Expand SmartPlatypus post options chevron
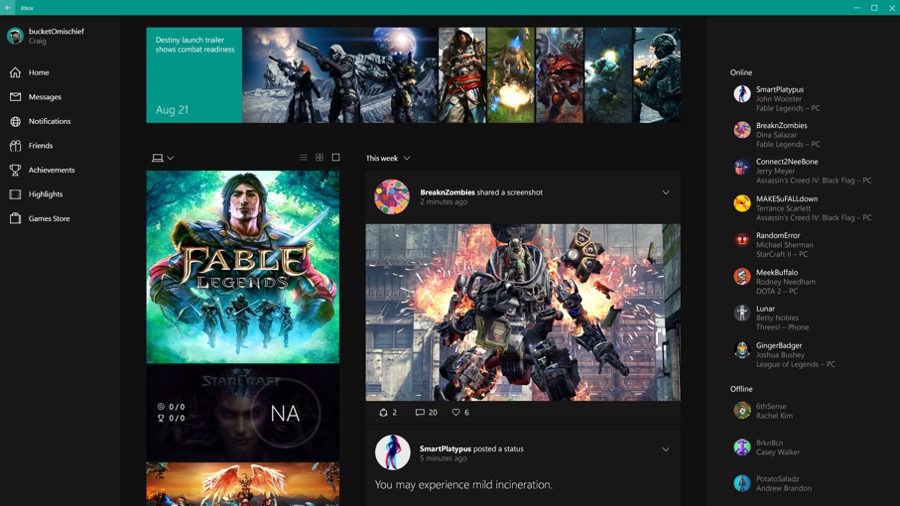The image size is (900, 506). [666, 449]
